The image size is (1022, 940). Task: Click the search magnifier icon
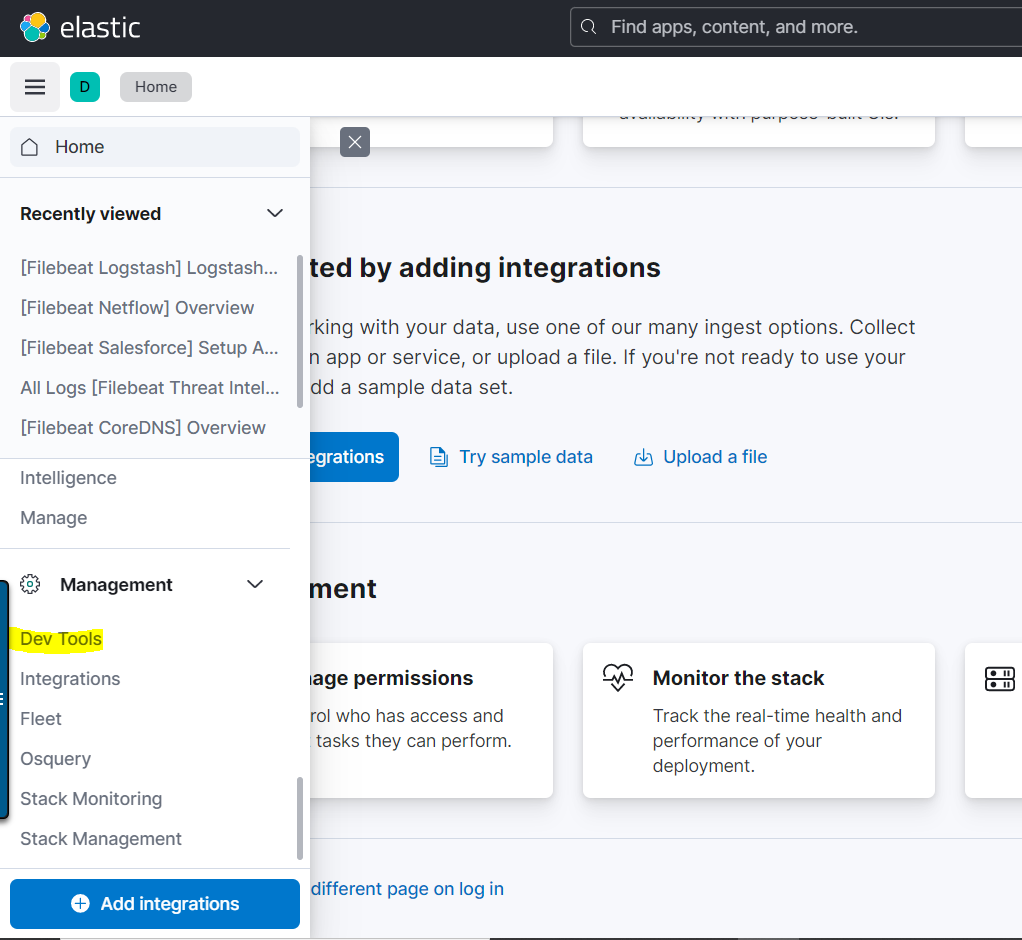589,27
